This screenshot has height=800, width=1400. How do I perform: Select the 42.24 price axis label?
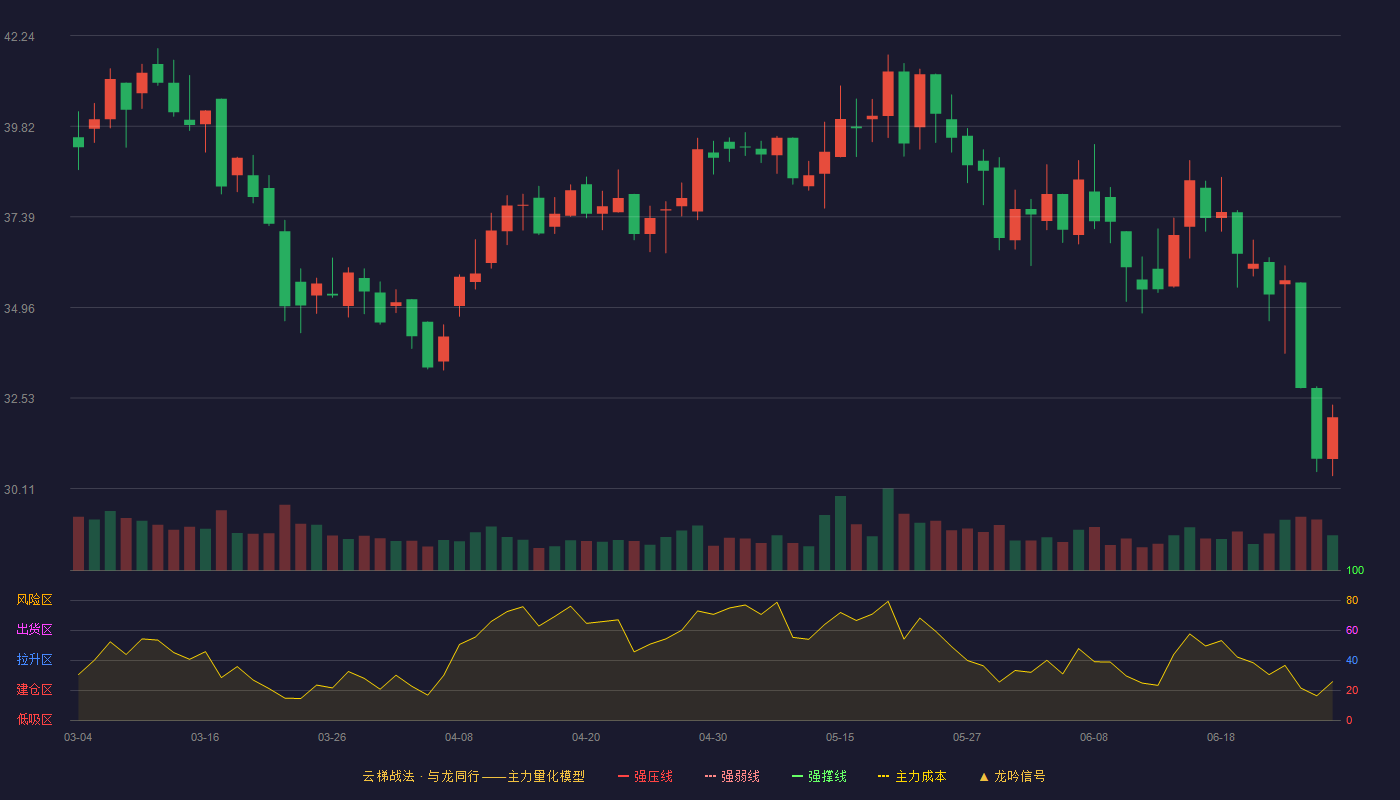pos(19,37)
